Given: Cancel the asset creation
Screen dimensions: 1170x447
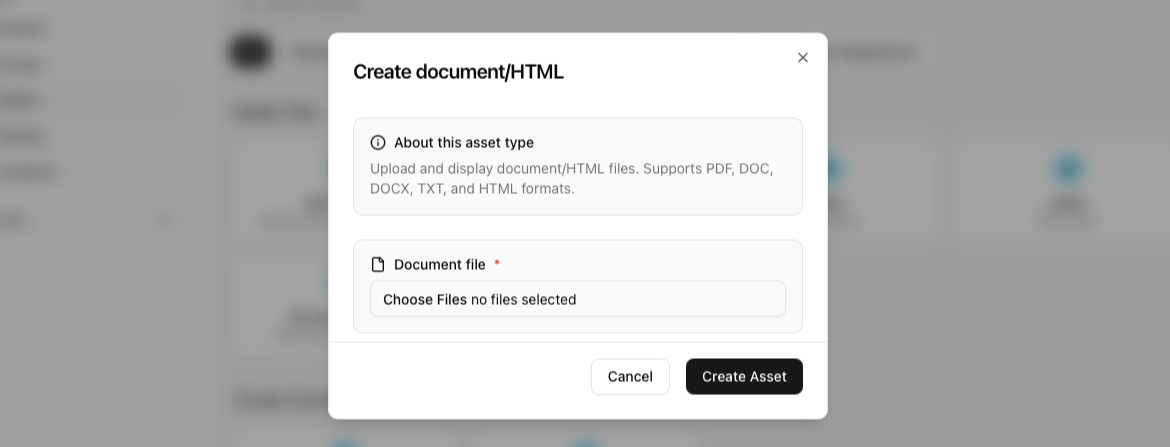Looking at the screenshot, I should (x=630, y=377).
